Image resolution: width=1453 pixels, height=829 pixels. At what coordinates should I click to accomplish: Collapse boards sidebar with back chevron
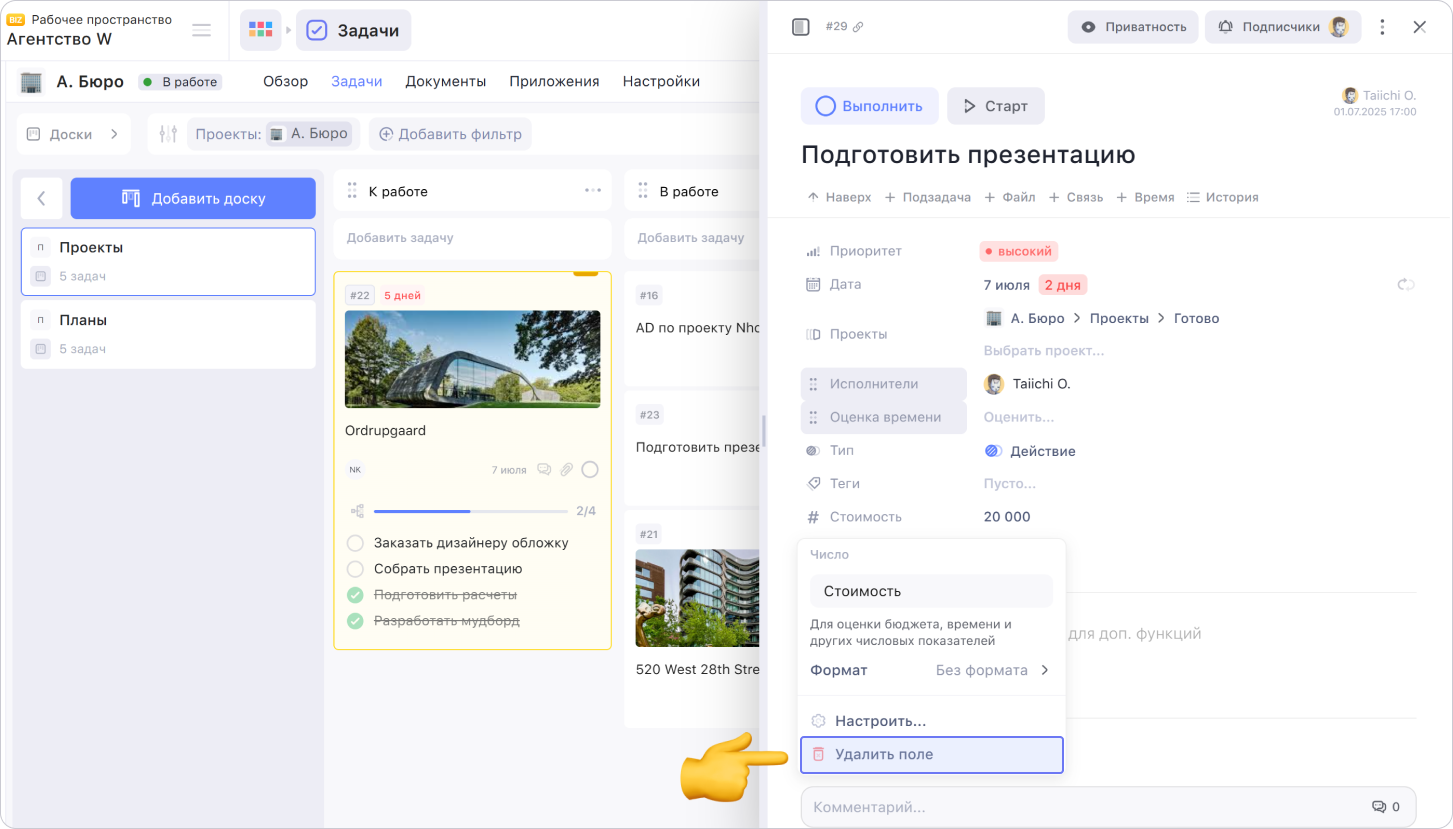tap(41, 198)
